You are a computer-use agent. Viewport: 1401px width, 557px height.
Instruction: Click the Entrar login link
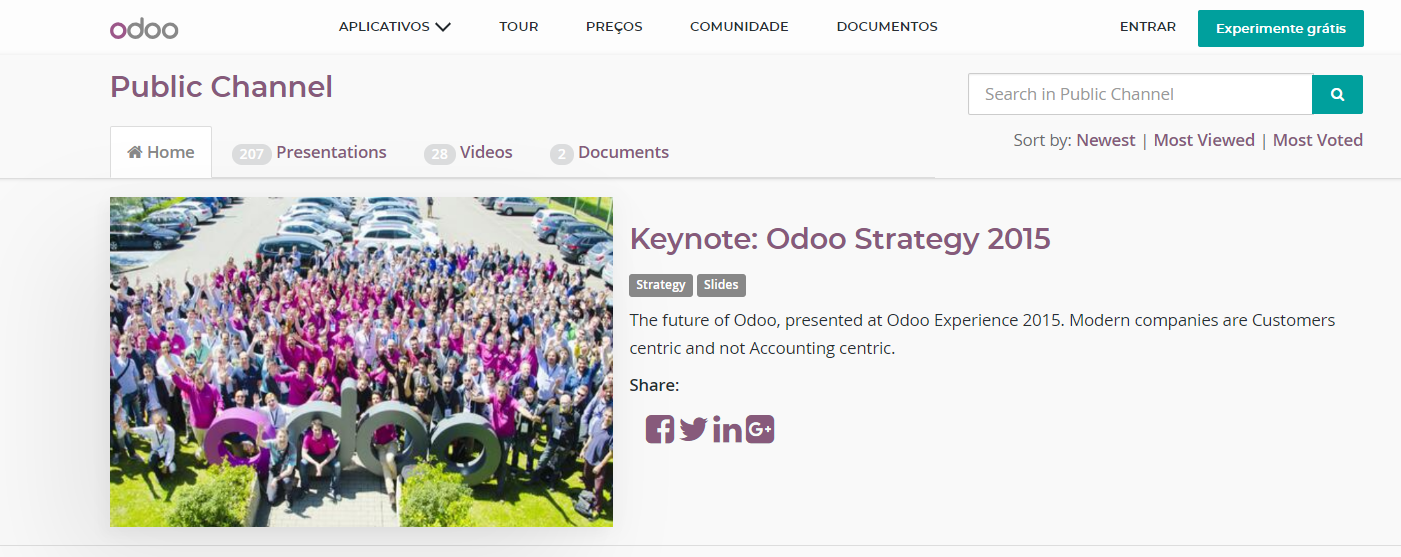[1148, 27]
